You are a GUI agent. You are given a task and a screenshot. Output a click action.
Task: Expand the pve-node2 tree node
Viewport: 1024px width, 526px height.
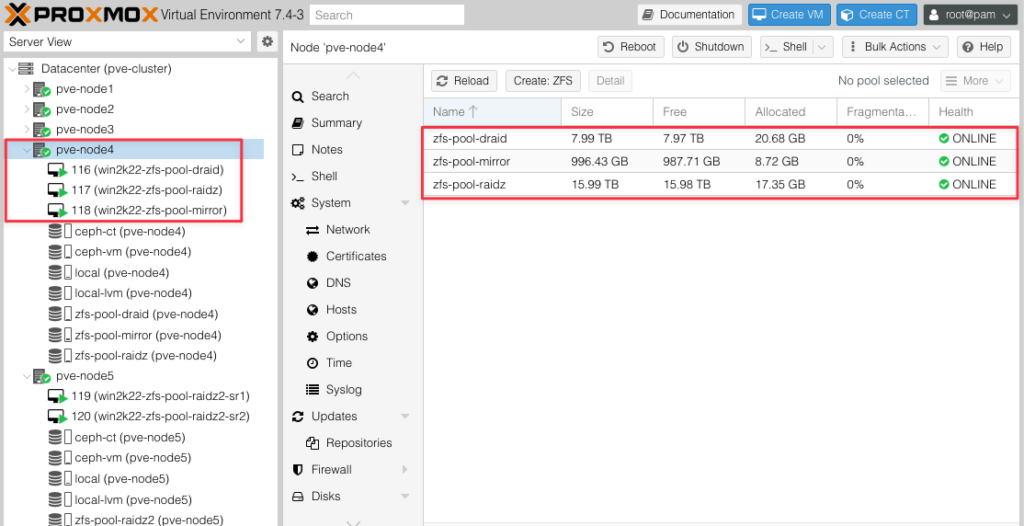click(27, 109)
